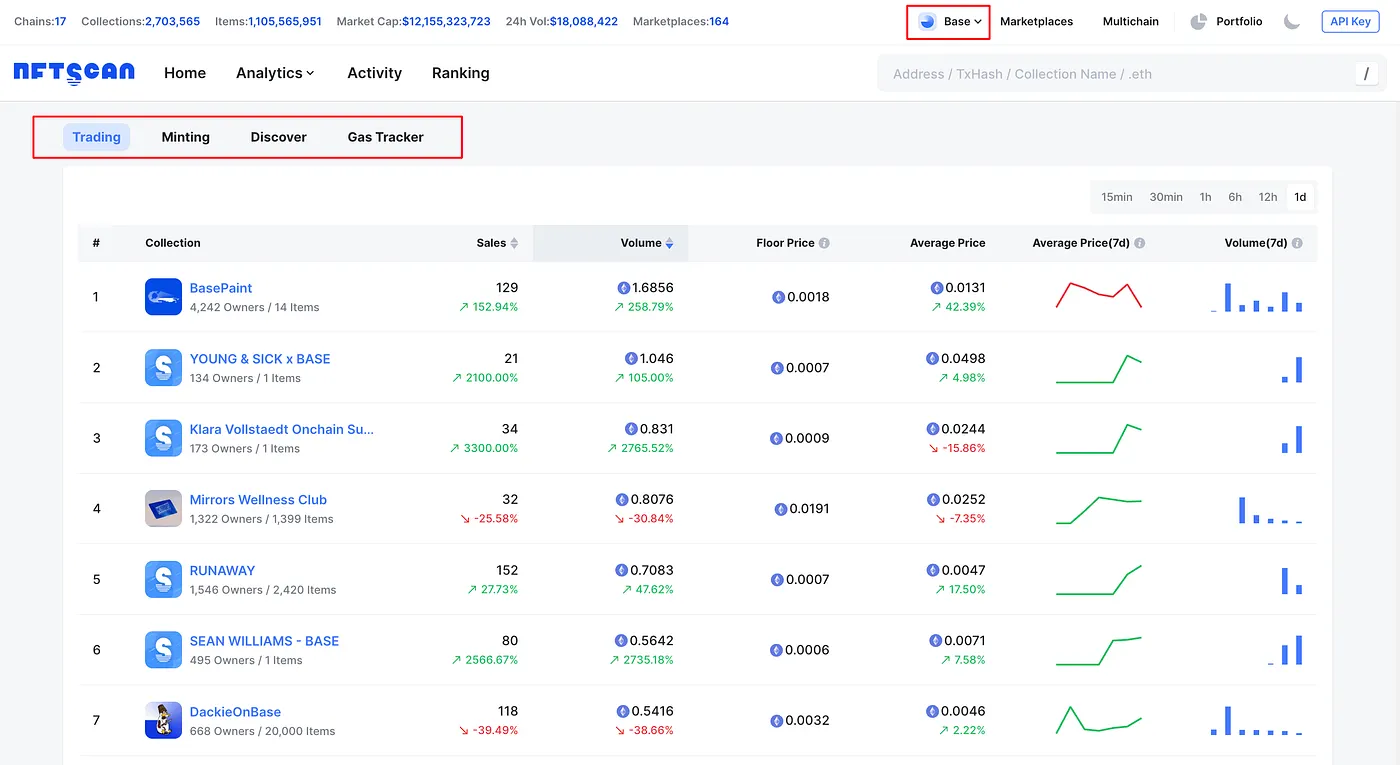This screenshot has width=1400, height=765.
Task: Click the DackieOnBase 7d volume bar chart
Action: pos(1256,720)
